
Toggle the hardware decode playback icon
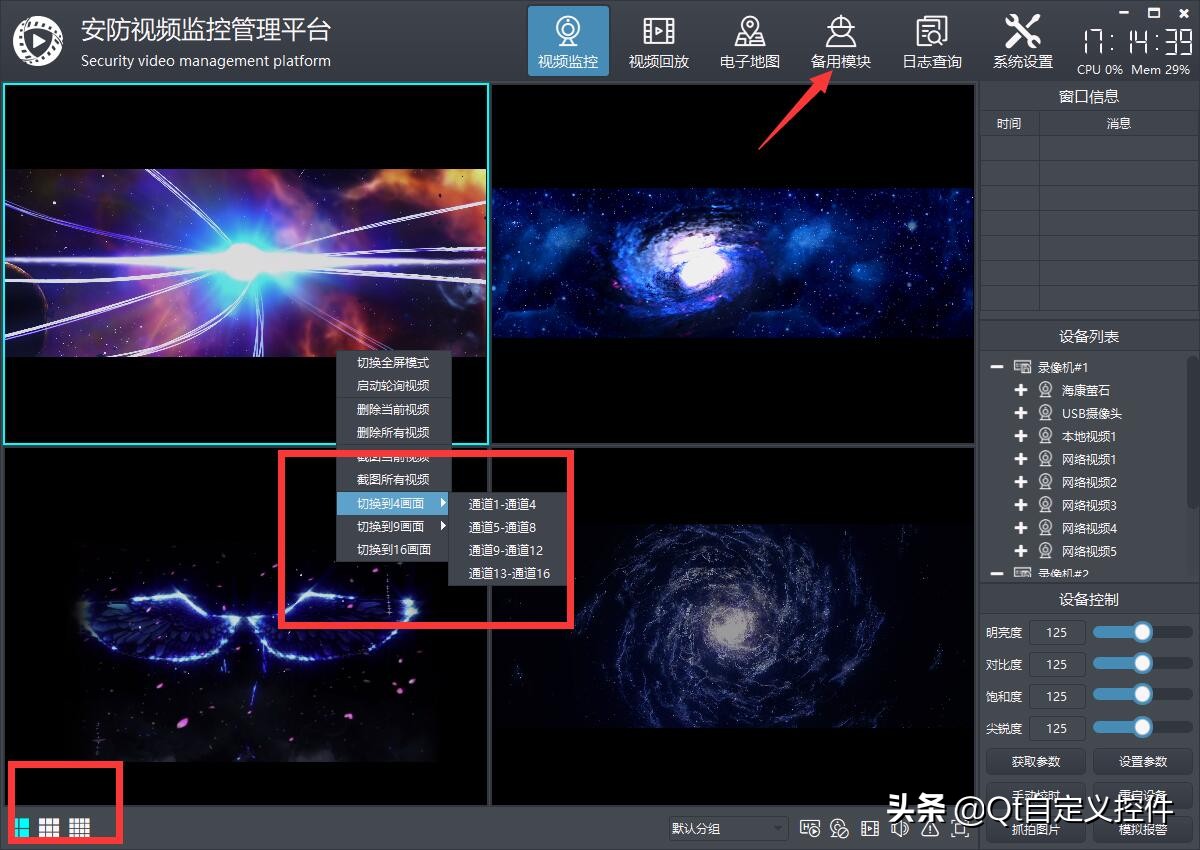coord(810,828)
